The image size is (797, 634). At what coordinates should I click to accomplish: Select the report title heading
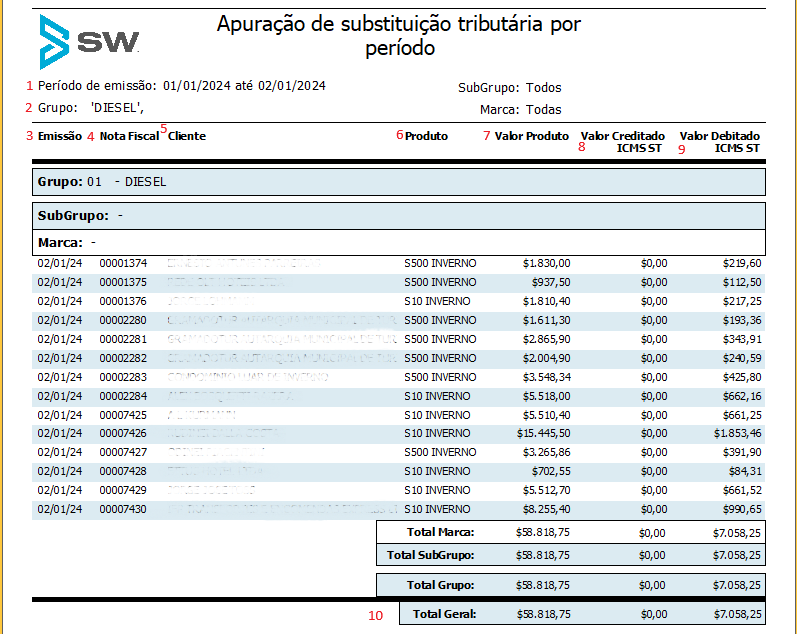tap(399, 36)
